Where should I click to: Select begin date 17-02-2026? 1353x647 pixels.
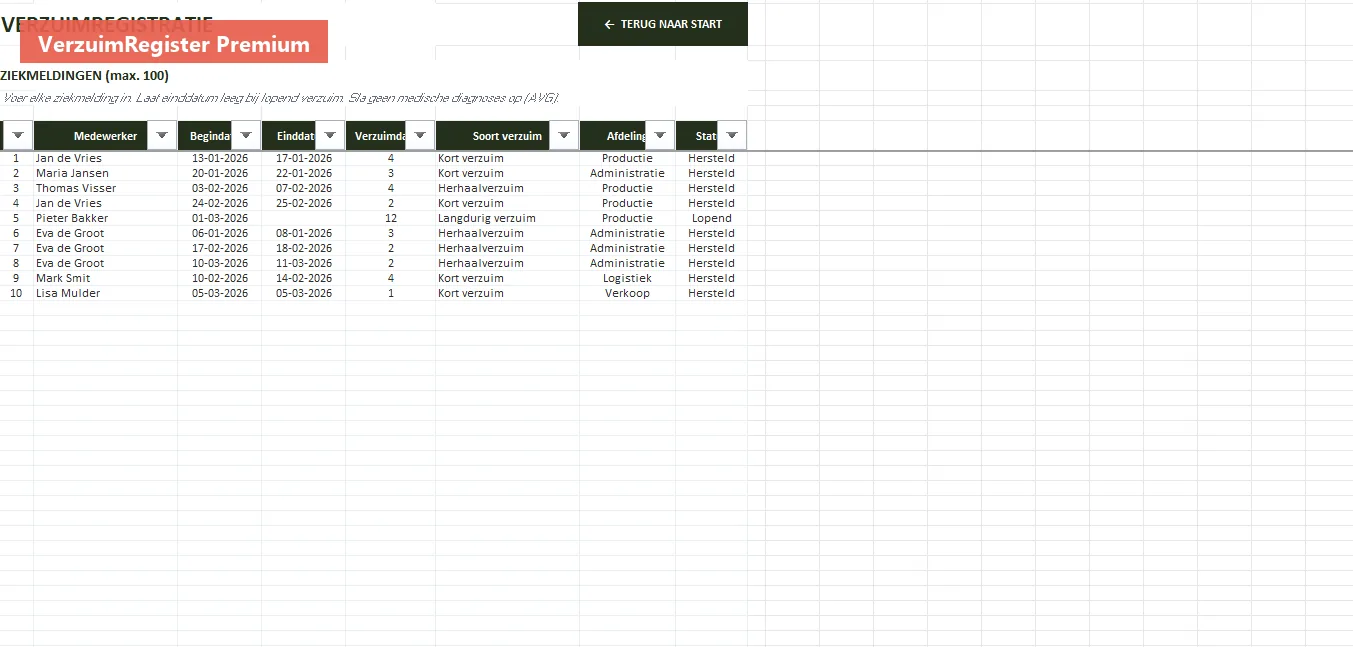tap(220, 248)
